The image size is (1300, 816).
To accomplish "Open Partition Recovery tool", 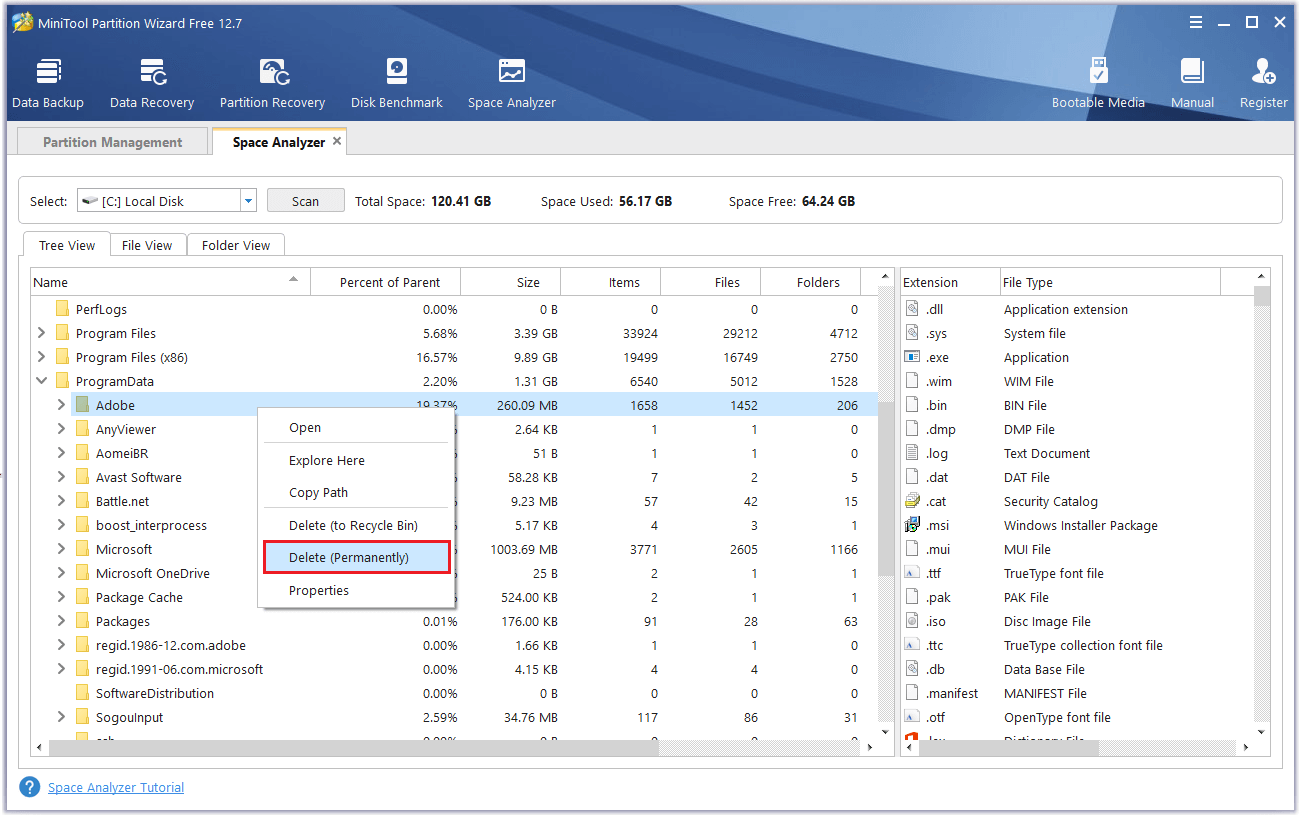I will 272,83.
